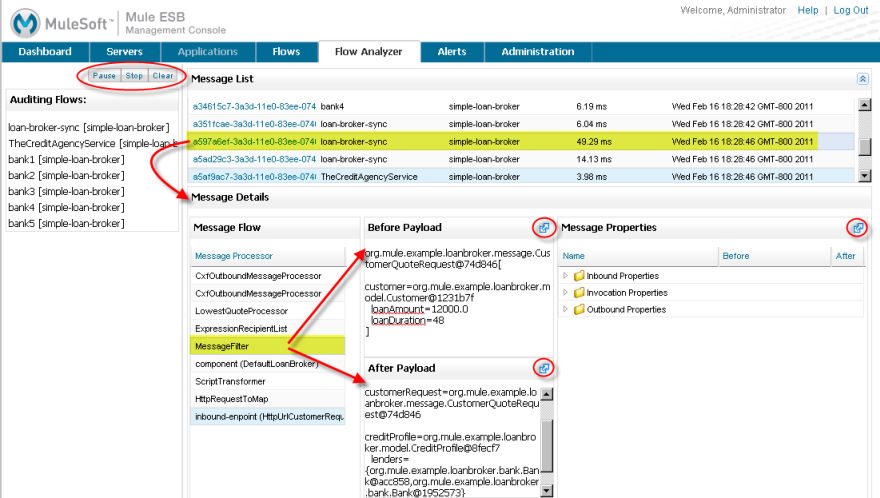
Task: Select loan-broker-sync auditing flow
Action: (89, 127)
